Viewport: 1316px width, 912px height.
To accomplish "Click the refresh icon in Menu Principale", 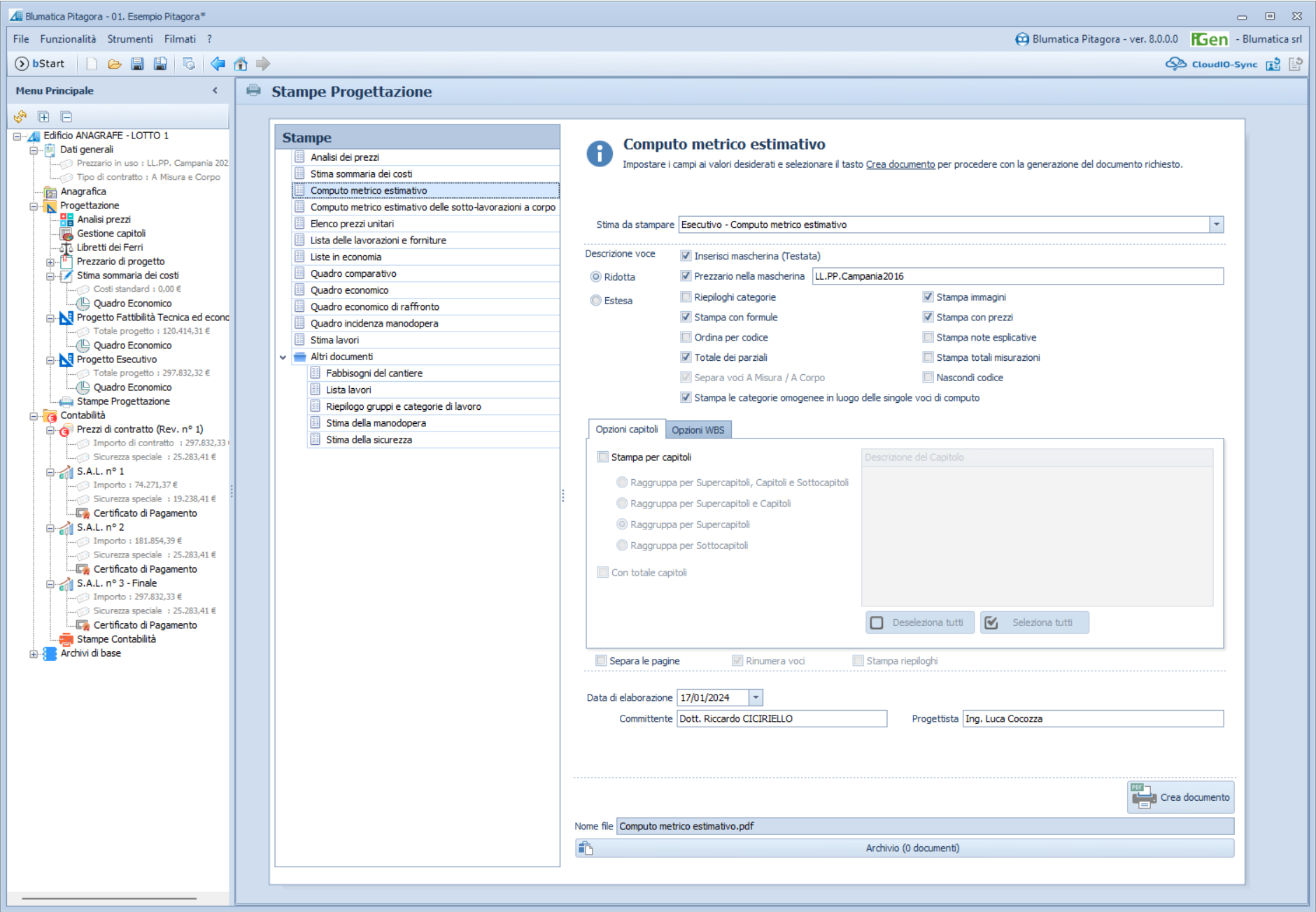I will coord(20,116).
